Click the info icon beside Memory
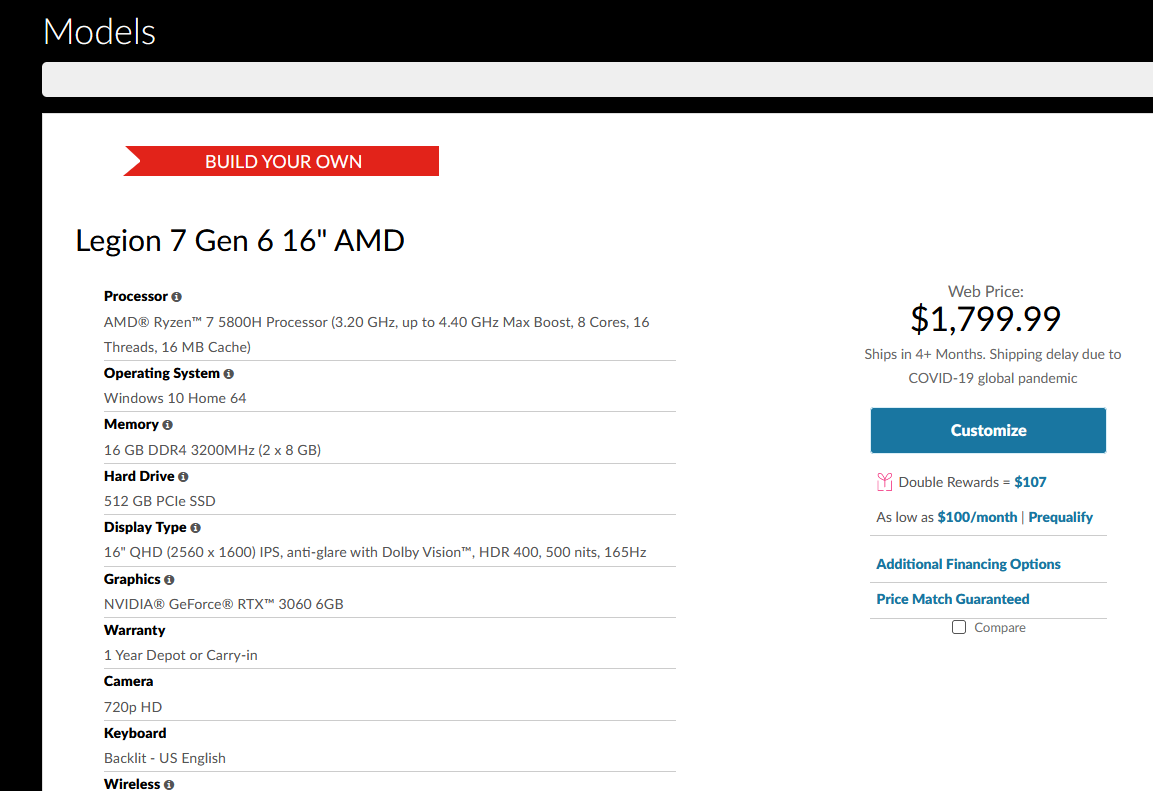The height and width of the screenshot is (791, 1153). [x=168, y=425]
